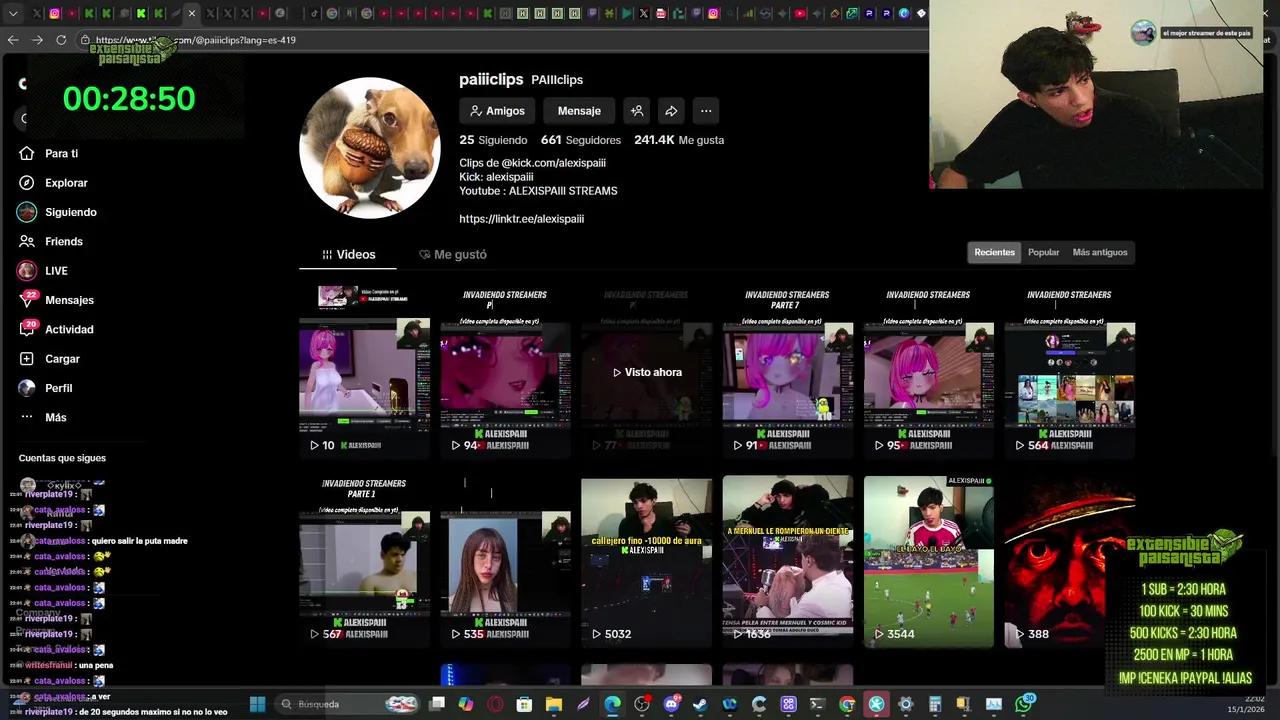Screen dimensions: 1280x720
Task: Click the browser forward arrow
Action: pyautogui.click(x=37, y=40)
